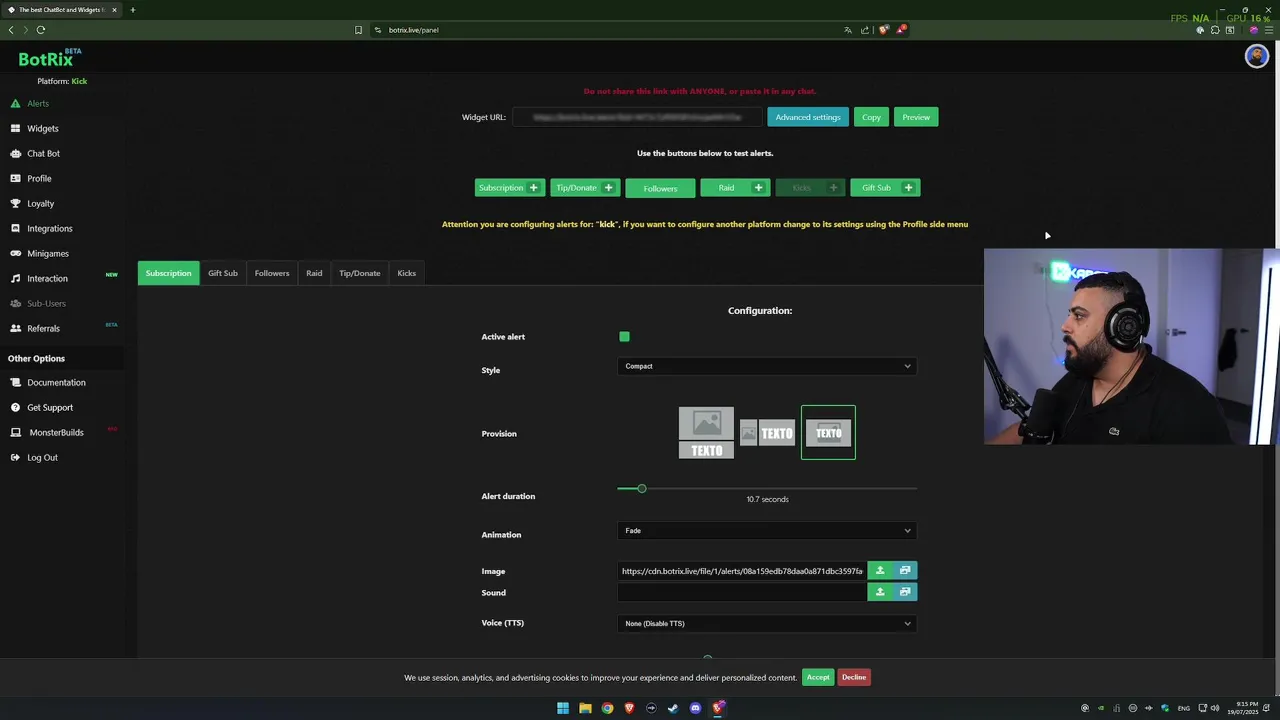The width and height of the screenshot is (1280, 720).
Task: Select image-above-text provision layout
Action: pos(706,433)
